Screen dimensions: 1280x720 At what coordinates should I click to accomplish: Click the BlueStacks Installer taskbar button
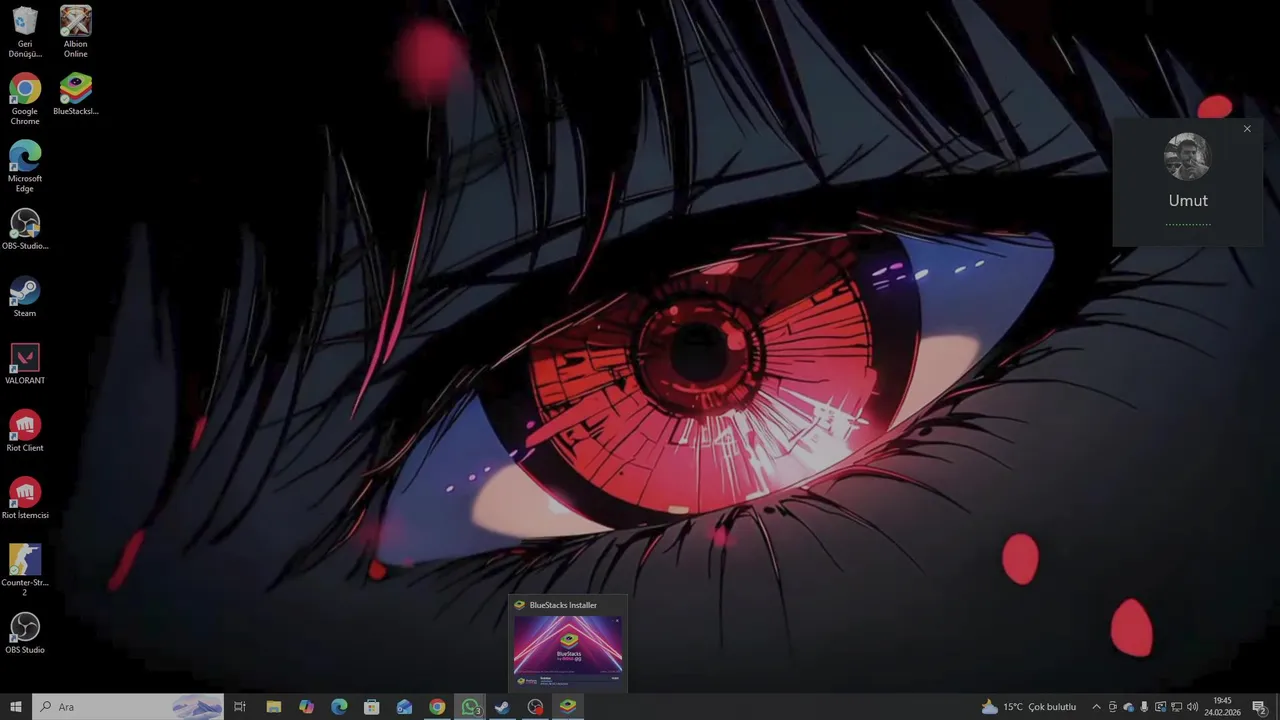coord(568,707)
